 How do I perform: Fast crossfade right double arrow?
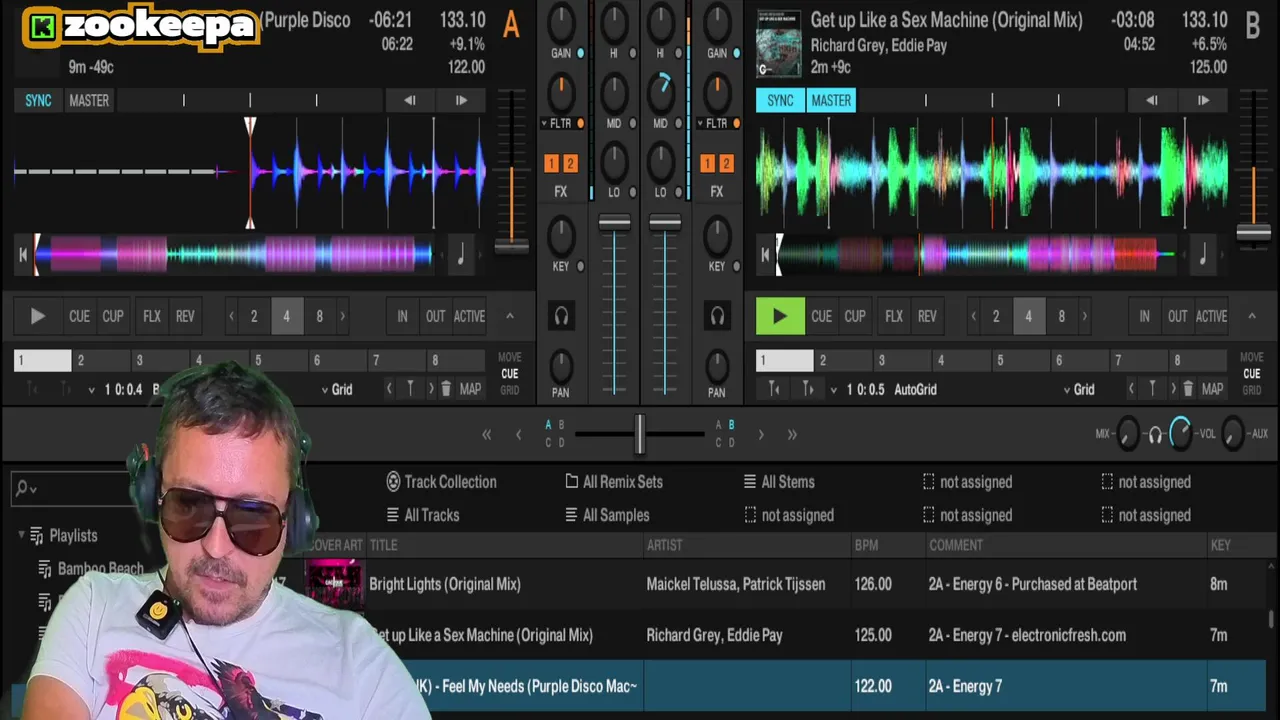(x=792, y=434)
